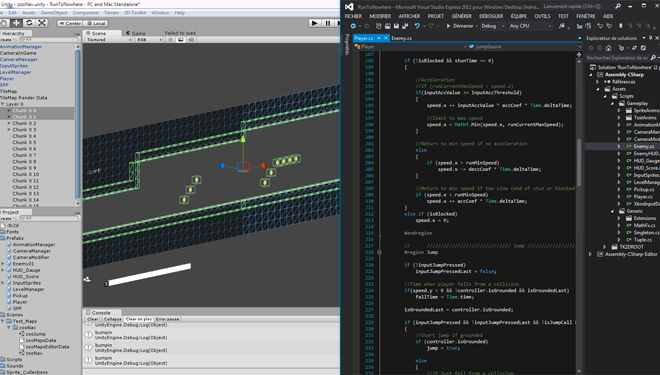The height and width of the screenshot is (375, 660).
Task: Click the Démarrer start button
Action: click(460, 26)
